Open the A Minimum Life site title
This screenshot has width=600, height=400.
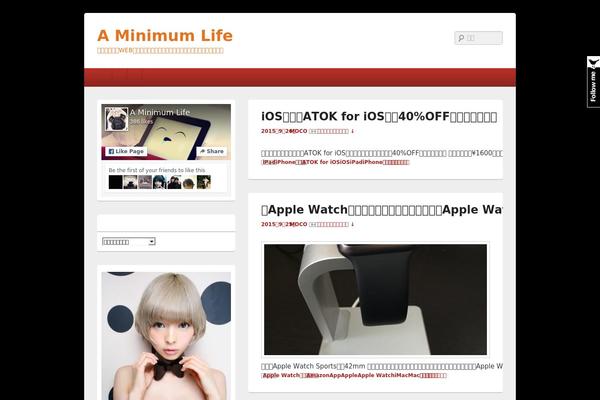(165, 36)
